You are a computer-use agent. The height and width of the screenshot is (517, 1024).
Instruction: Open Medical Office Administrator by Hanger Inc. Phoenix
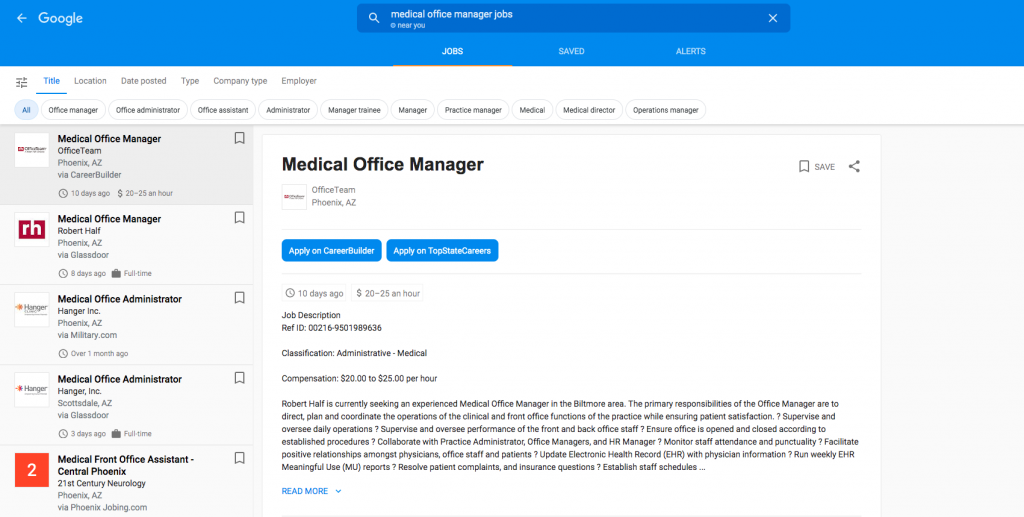(120, 299)
